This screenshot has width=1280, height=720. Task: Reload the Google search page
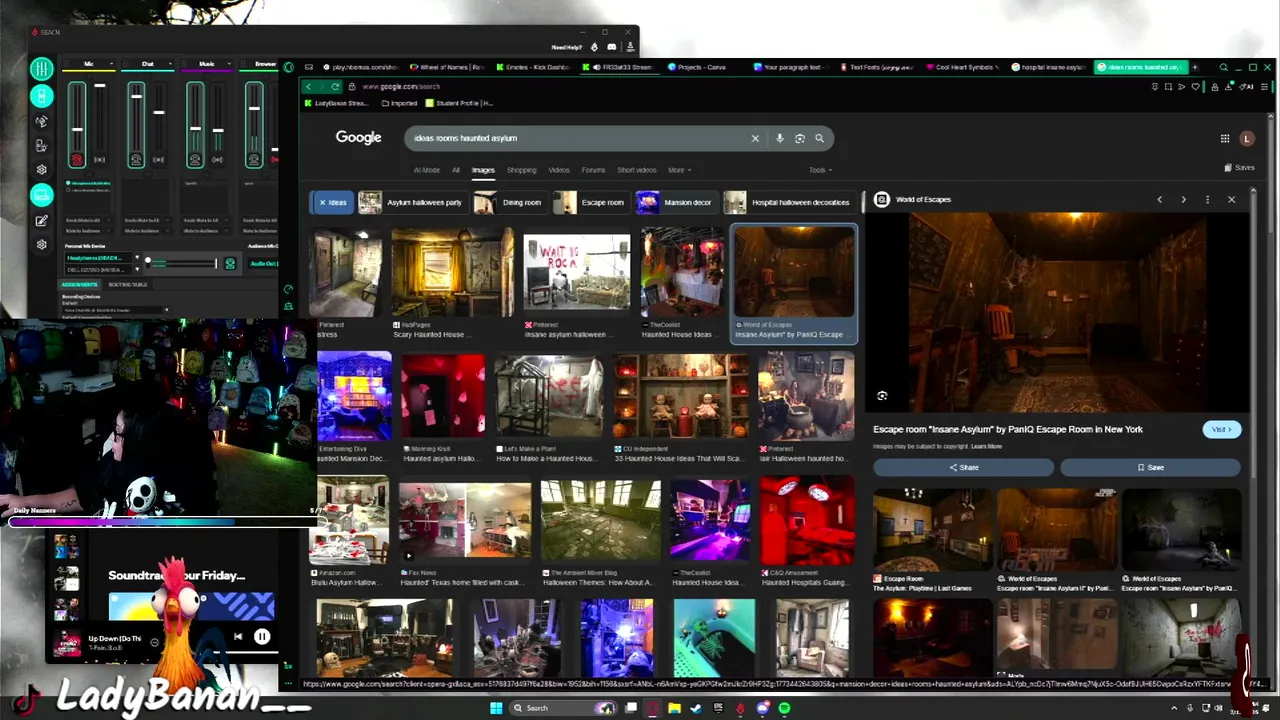(335, 87)
